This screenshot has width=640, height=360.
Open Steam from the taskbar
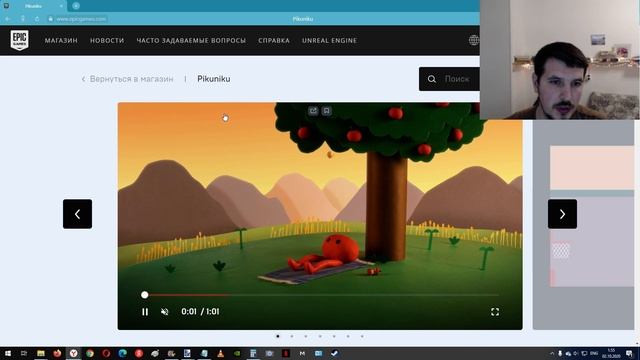tap(335, 353)
